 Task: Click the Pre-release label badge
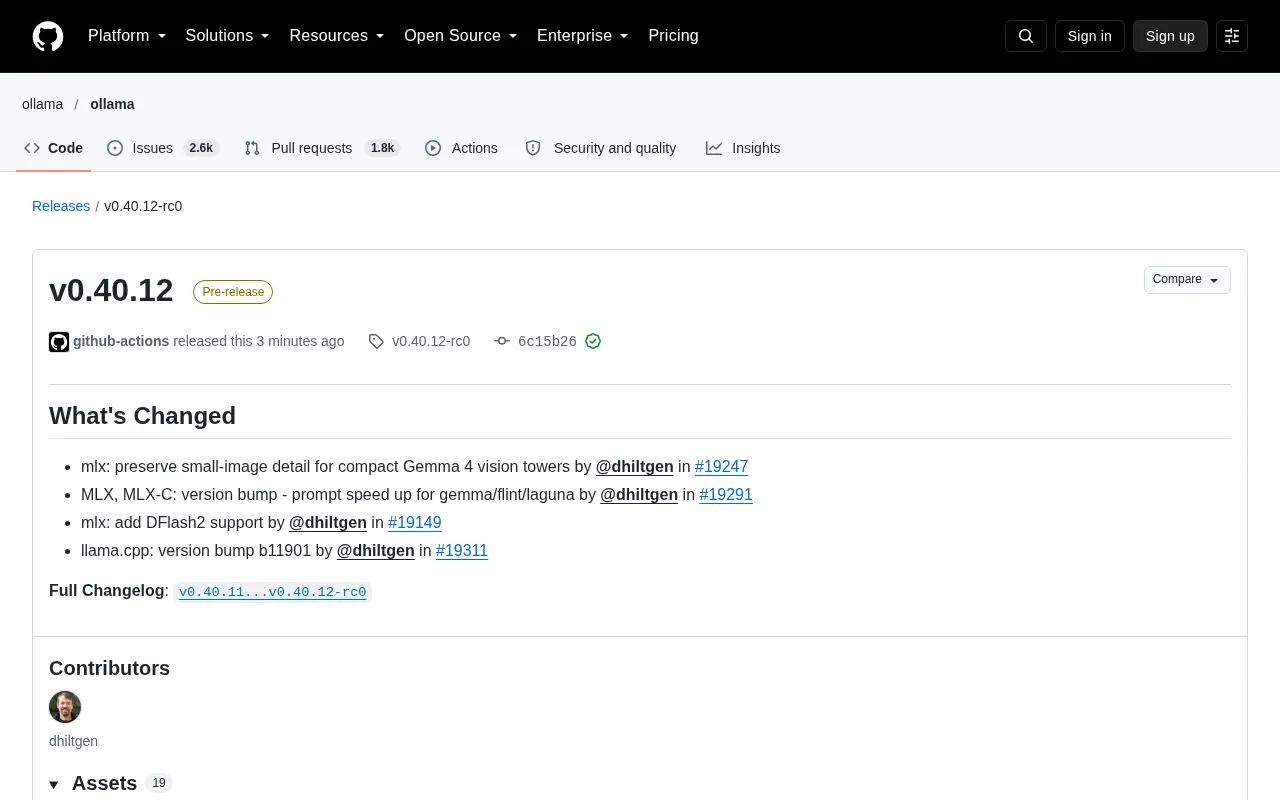(x=233, y=292)
